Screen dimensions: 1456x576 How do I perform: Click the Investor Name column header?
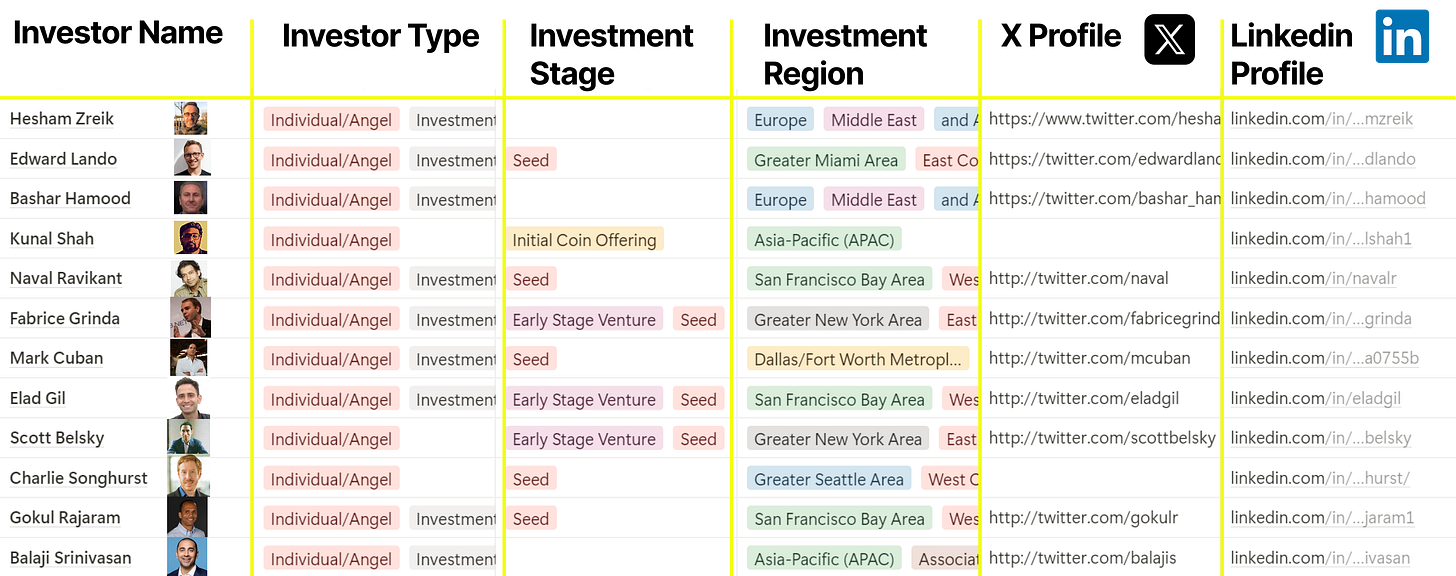118,33
